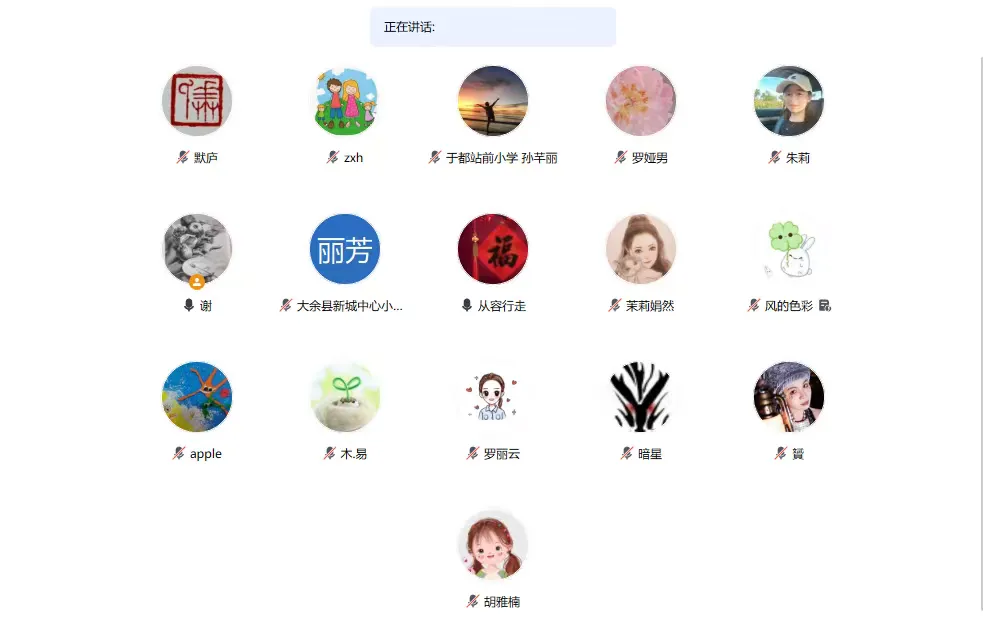Click the muted mic icon next to 暗星
Screen dimensions: 983x625
[x=627, y=453]
